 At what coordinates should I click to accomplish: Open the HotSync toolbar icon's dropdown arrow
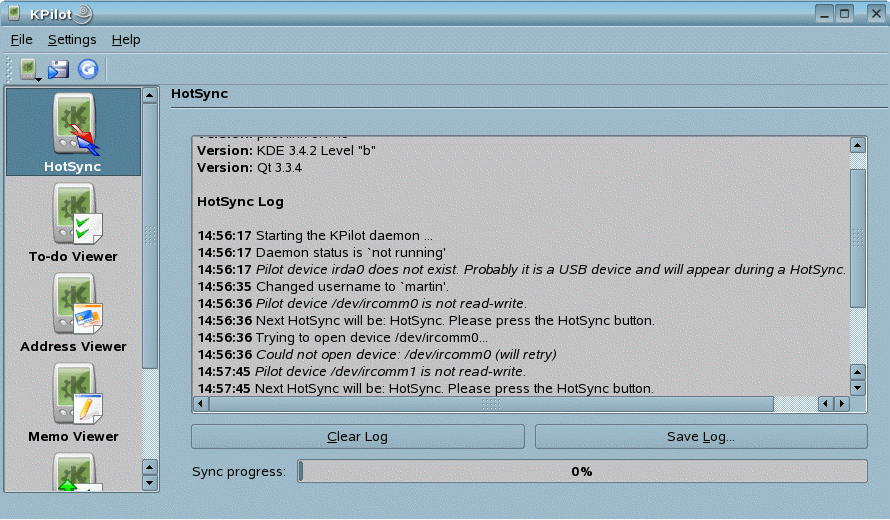click(x=39, y=80)
